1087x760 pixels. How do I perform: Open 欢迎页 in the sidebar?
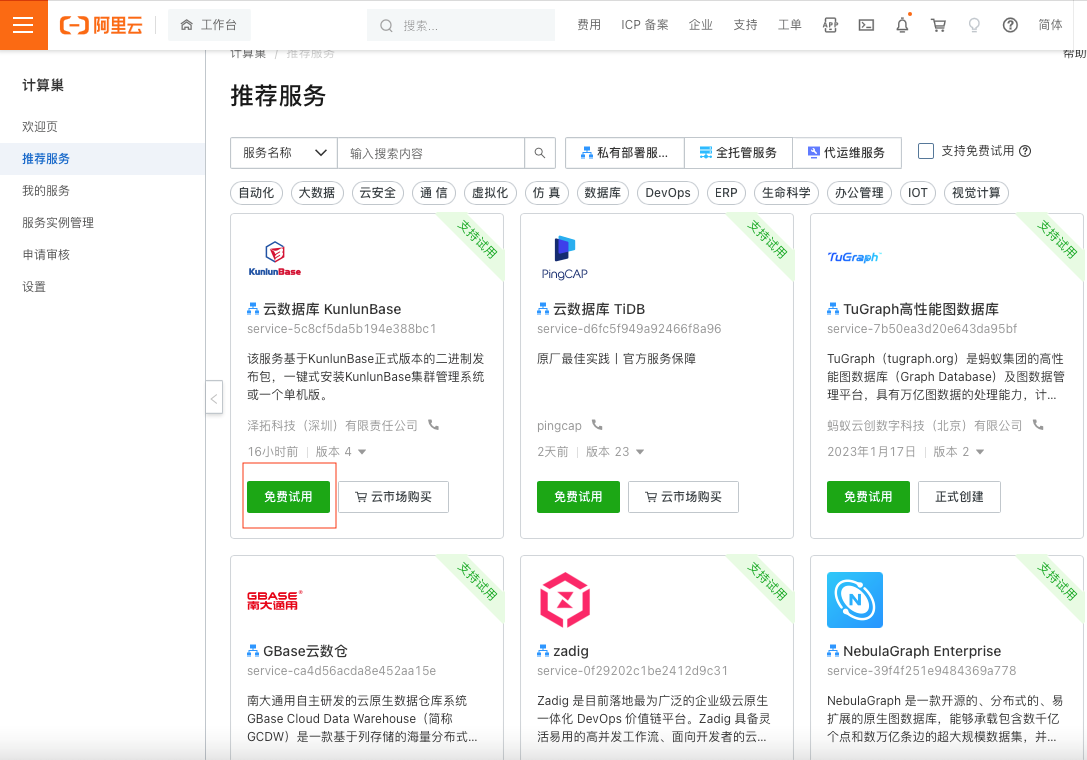(40, 127)
